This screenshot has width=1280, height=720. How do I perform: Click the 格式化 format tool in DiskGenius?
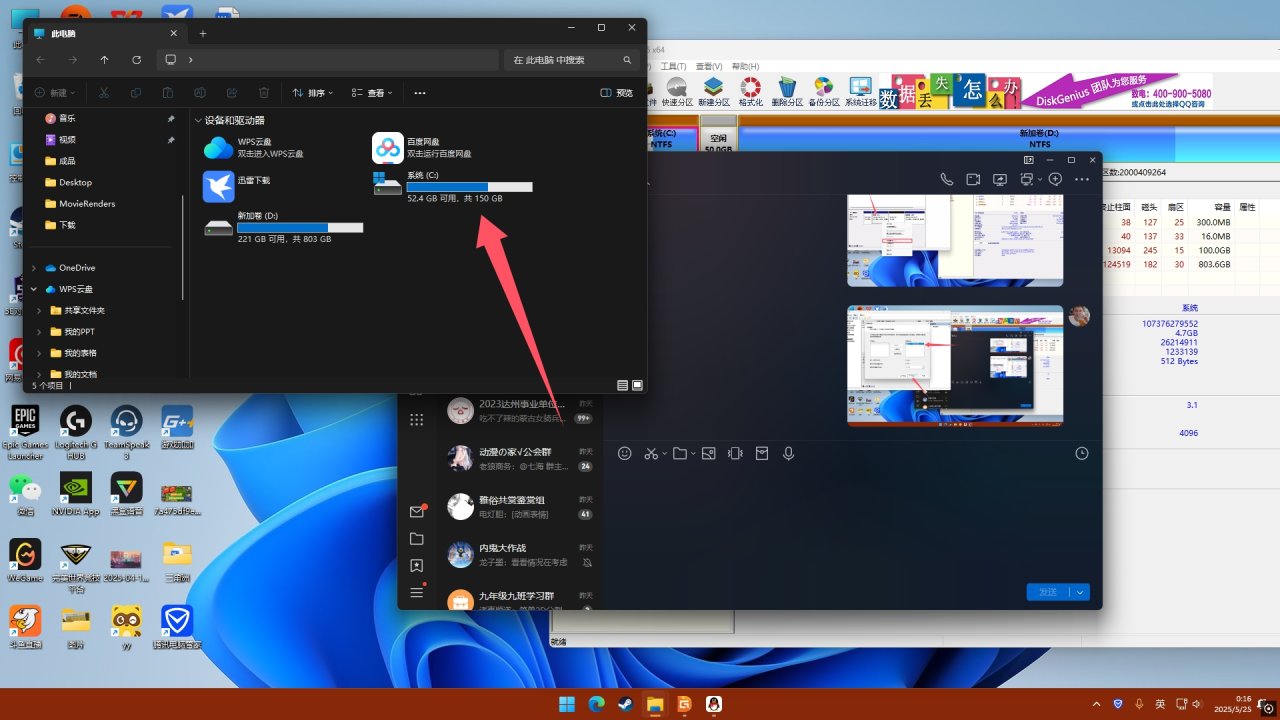coord(750,91)
